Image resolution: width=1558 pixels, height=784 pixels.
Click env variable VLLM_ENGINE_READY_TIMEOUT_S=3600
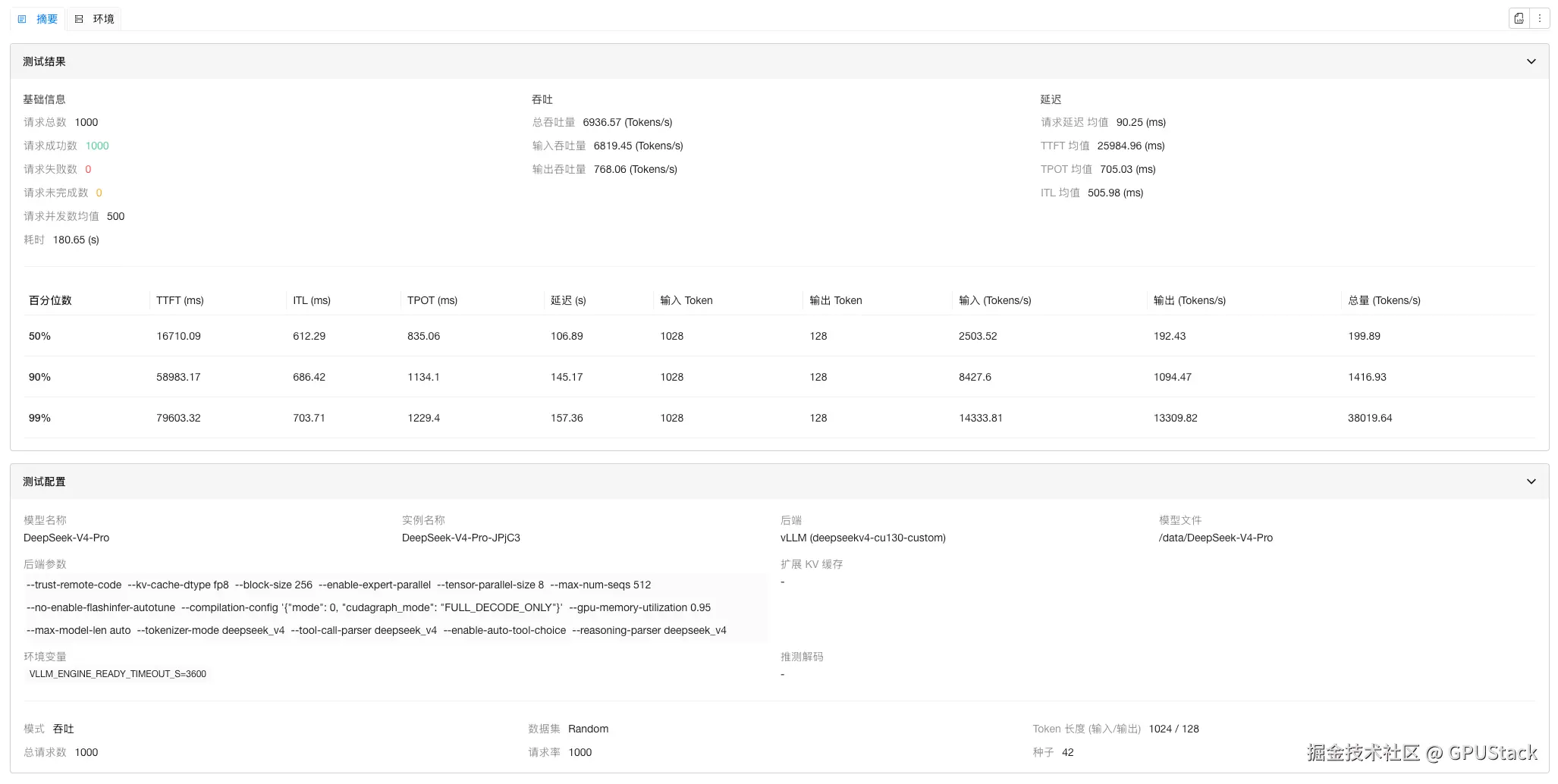[x=118, y=674]
